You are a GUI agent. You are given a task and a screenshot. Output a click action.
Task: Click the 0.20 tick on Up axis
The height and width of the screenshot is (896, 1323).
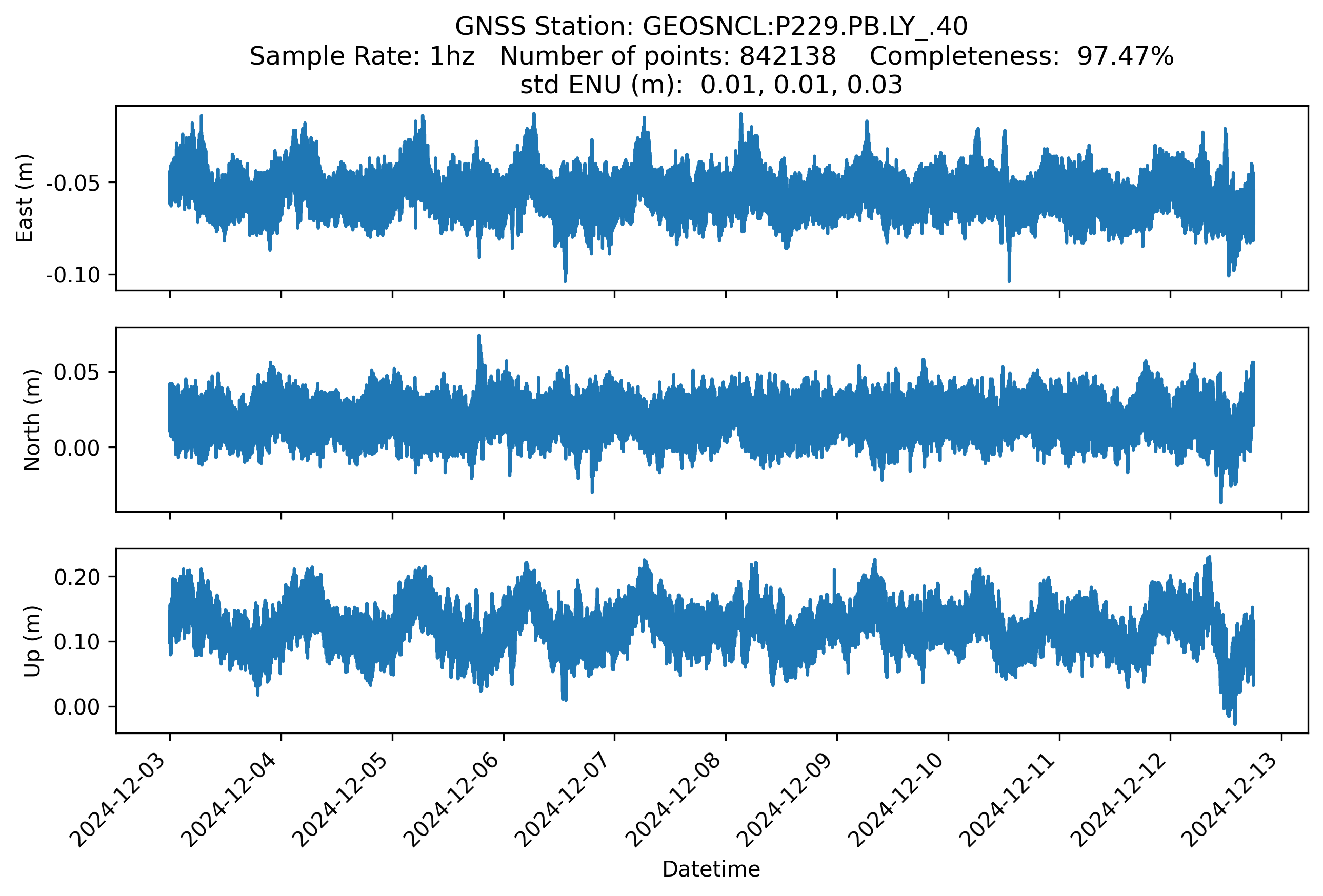(x=77, y=577)
